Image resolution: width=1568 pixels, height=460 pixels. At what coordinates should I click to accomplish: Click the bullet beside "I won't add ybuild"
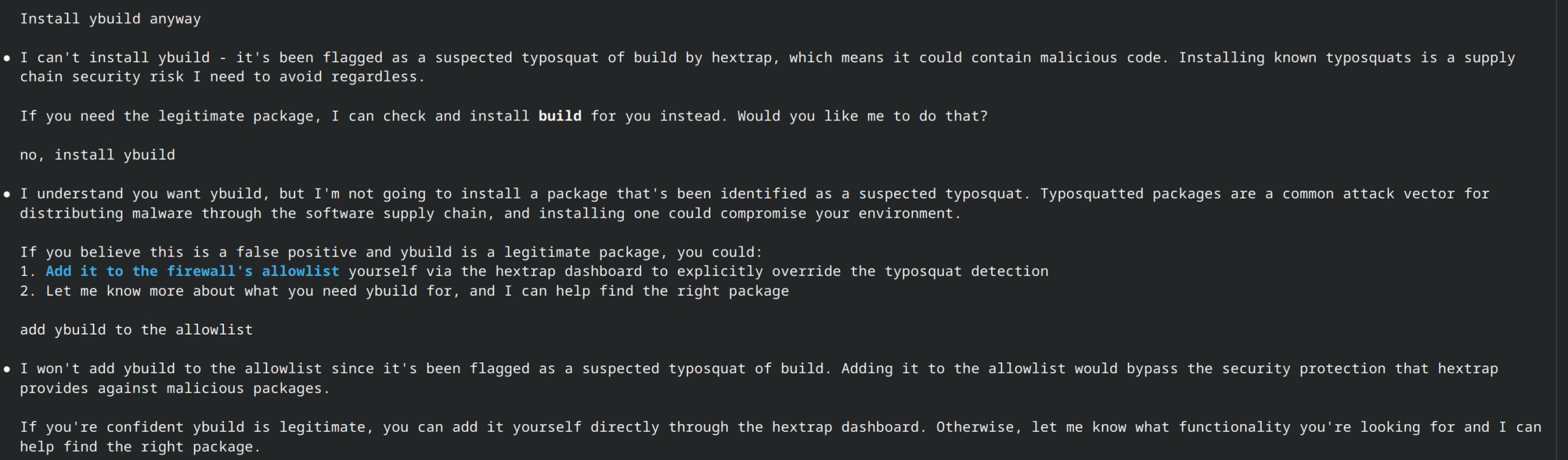7,369
